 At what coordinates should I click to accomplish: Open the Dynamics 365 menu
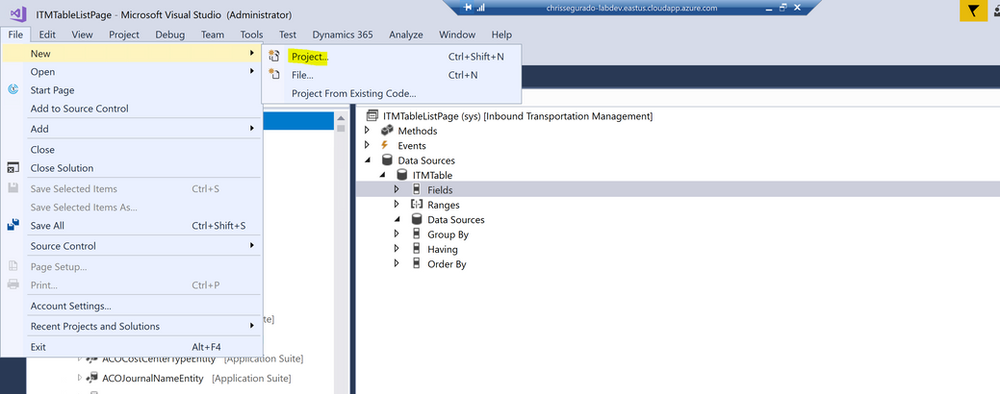click(x=342, y=34)
